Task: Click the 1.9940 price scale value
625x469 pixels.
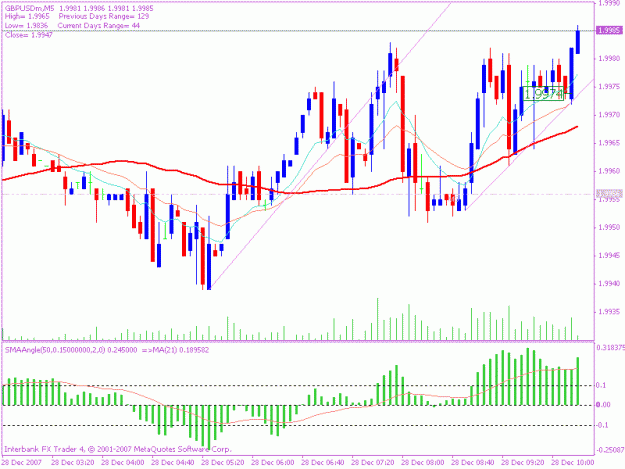Action: pos(609,284)
